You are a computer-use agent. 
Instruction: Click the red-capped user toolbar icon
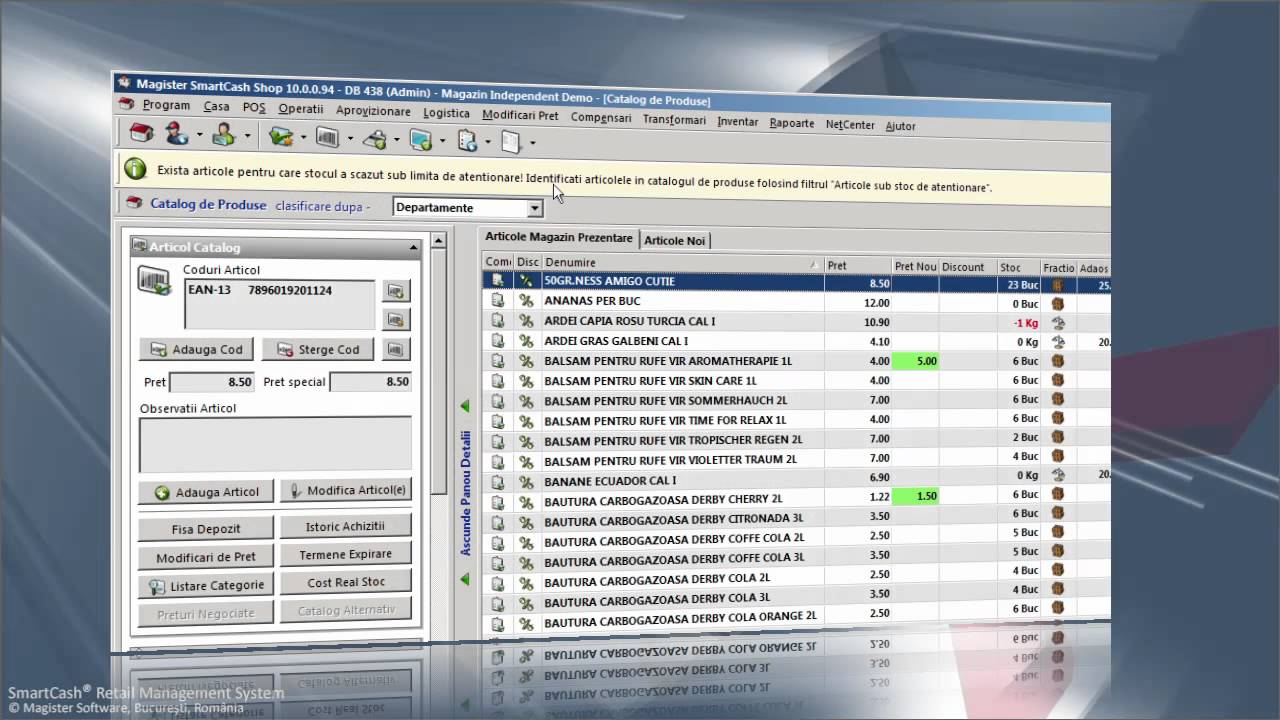(177, 133)
